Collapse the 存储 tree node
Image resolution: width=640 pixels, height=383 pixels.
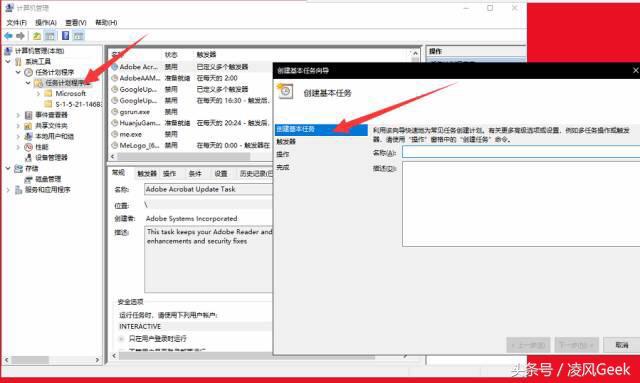8,168
